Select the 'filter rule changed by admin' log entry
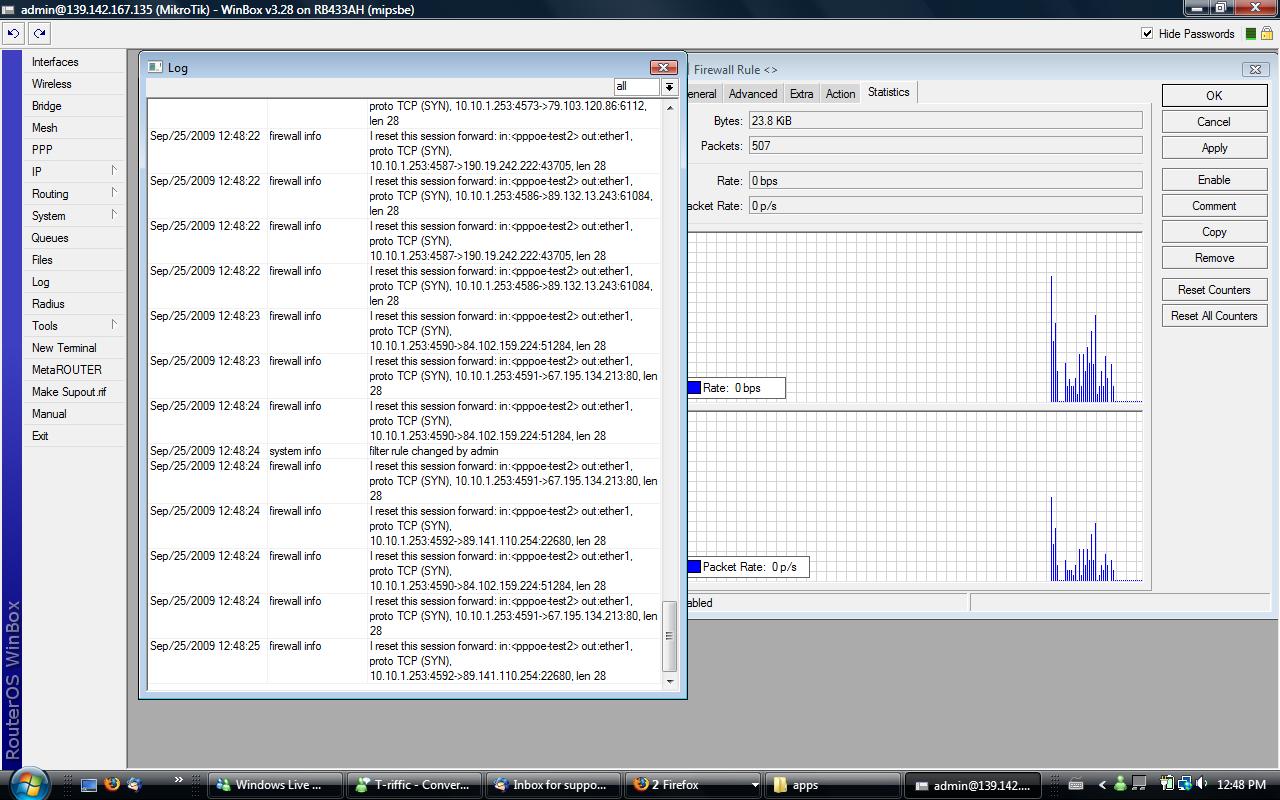The width and height of the screenshot is (1280, 800). pyautogui.click(x=404, y=451)
